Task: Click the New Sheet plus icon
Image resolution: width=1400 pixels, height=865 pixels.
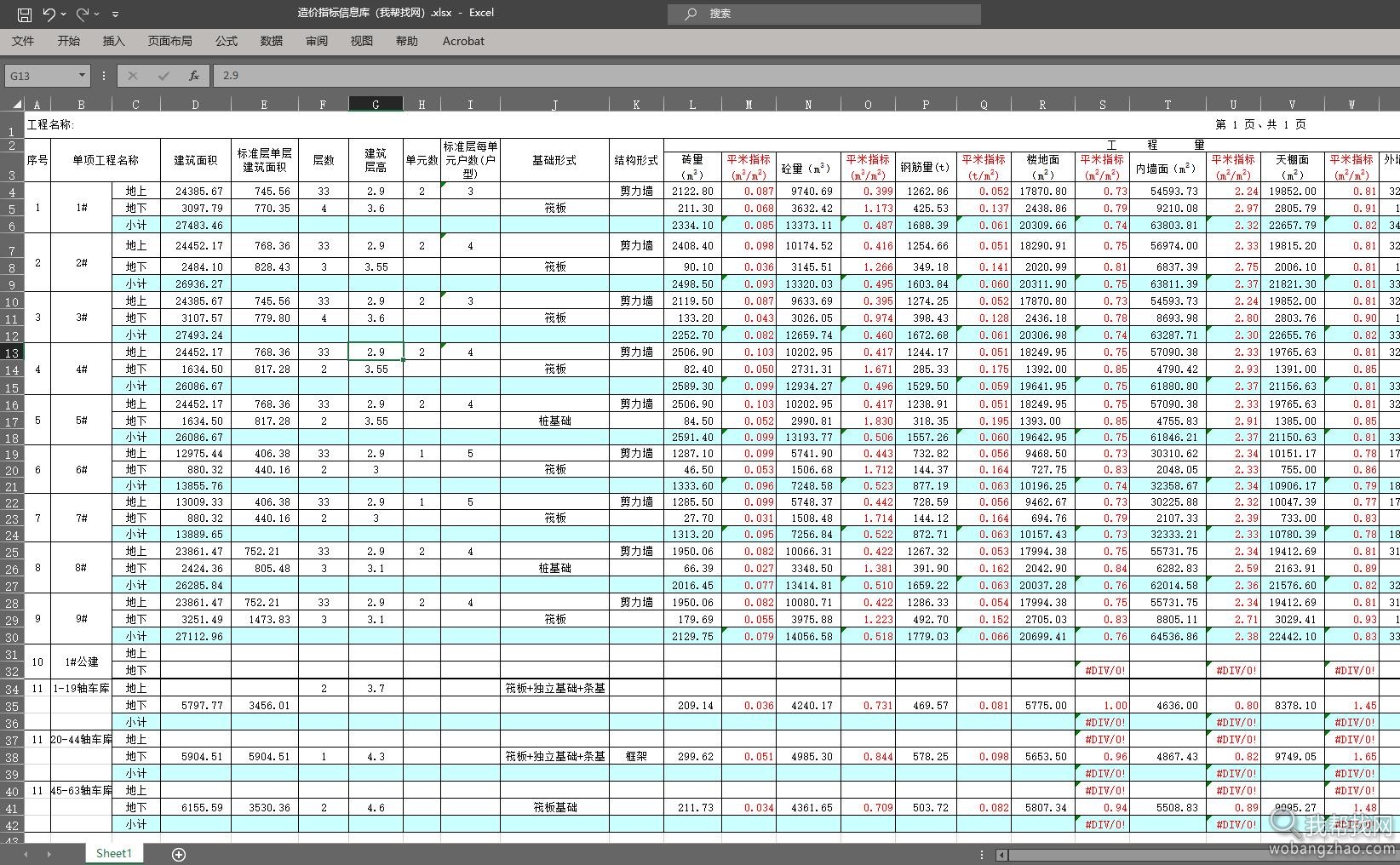Action: (x=179, y=854)
